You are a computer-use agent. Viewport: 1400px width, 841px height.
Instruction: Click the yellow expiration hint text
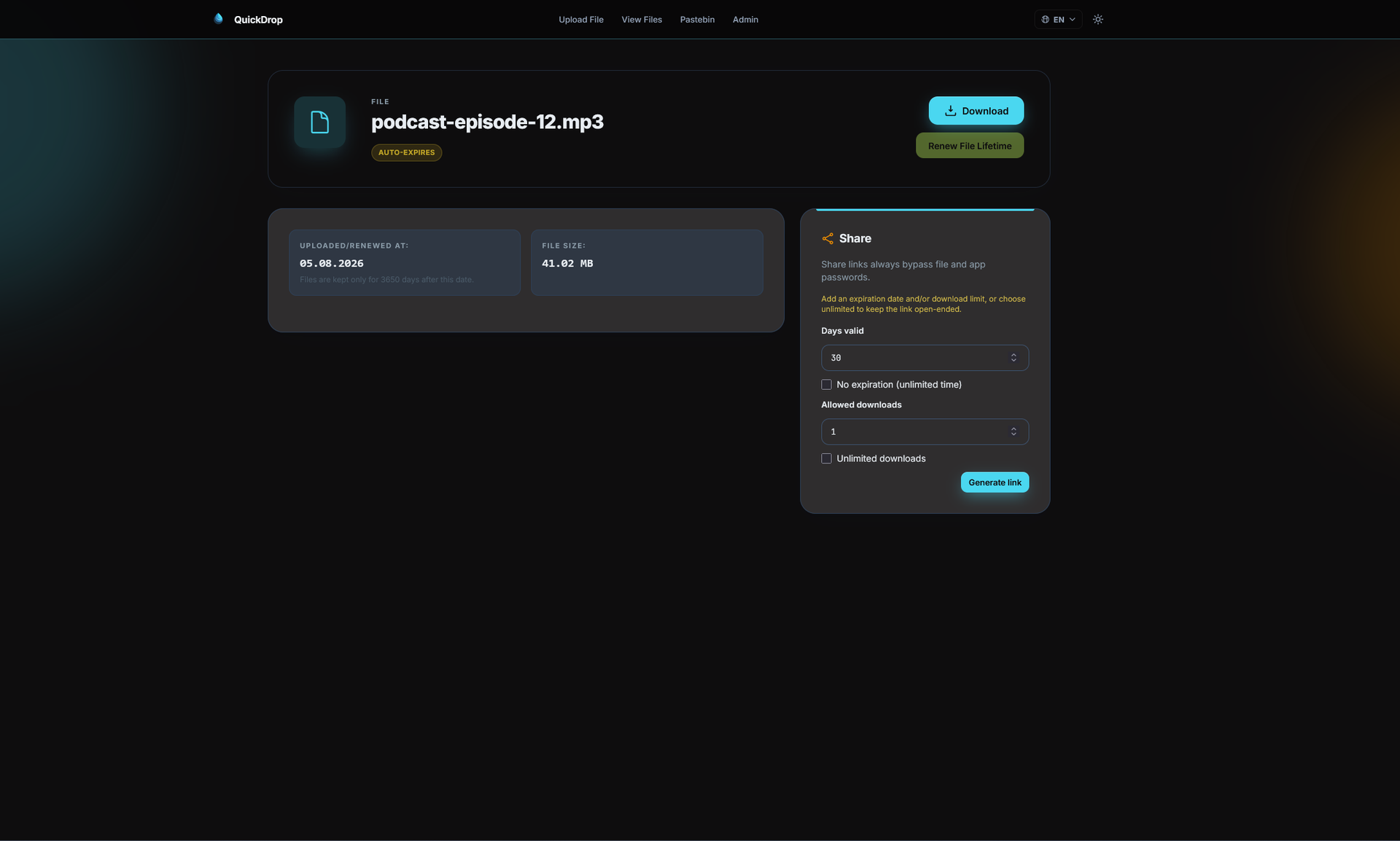pyautogui.click(x=923, y=304)
